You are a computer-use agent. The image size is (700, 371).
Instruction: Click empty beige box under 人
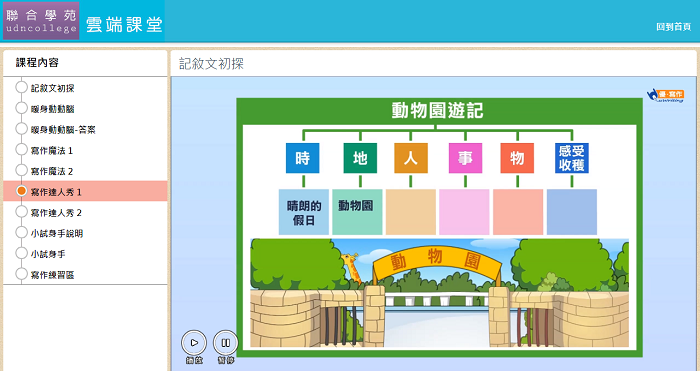pyautogui.click(x=411, y=212)
